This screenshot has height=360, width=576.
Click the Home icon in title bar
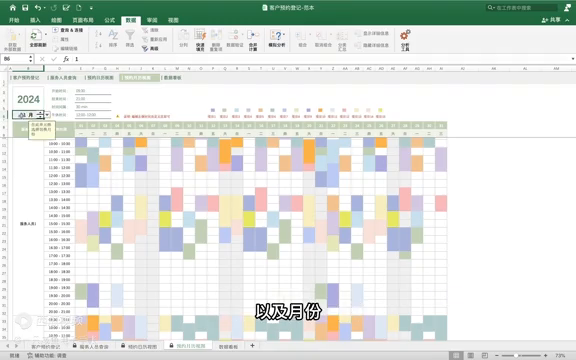(x=12, y=7)
